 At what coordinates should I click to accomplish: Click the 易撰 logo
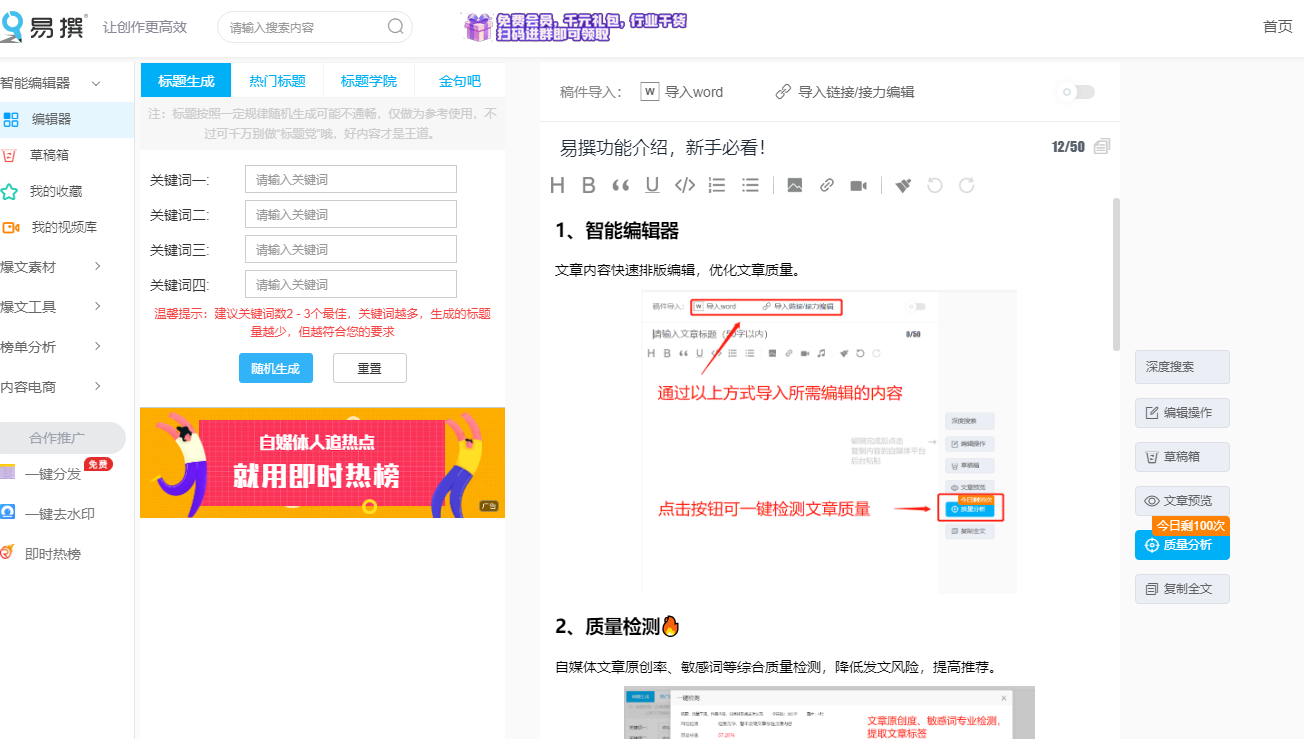(44, 26)
